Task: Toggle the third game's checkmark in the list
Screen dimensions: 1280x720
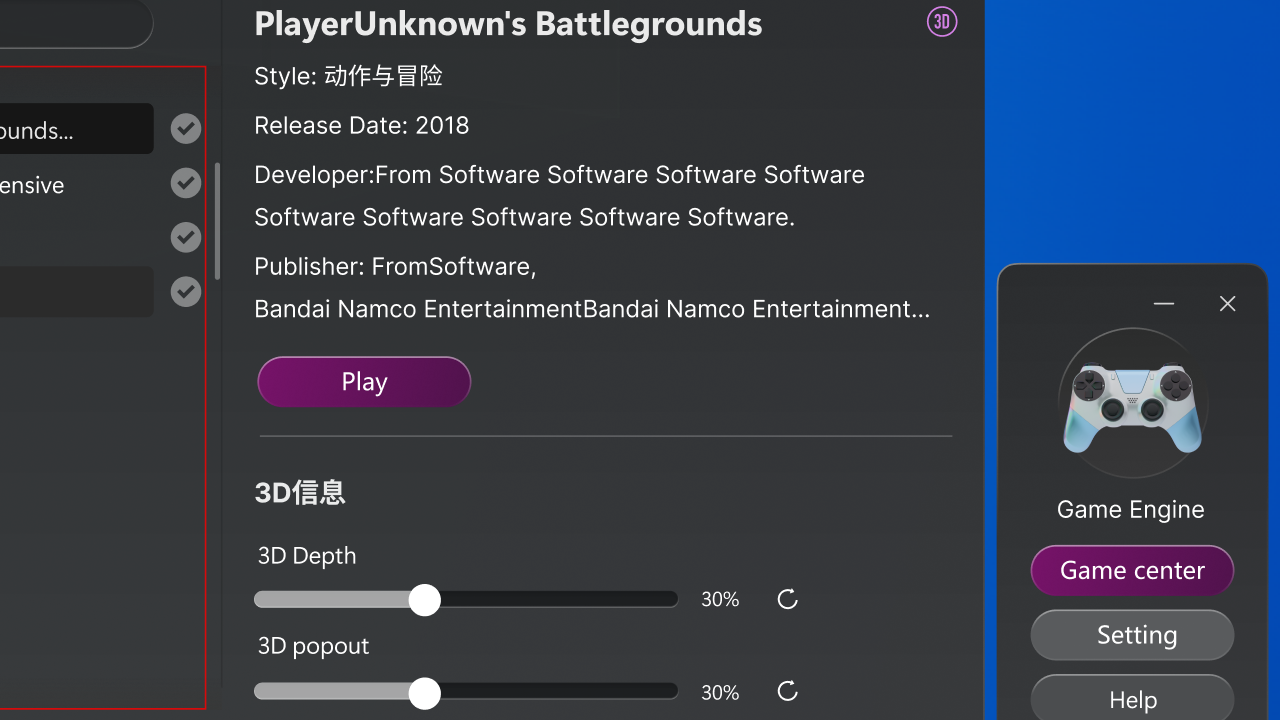Action: coord(186,237)
